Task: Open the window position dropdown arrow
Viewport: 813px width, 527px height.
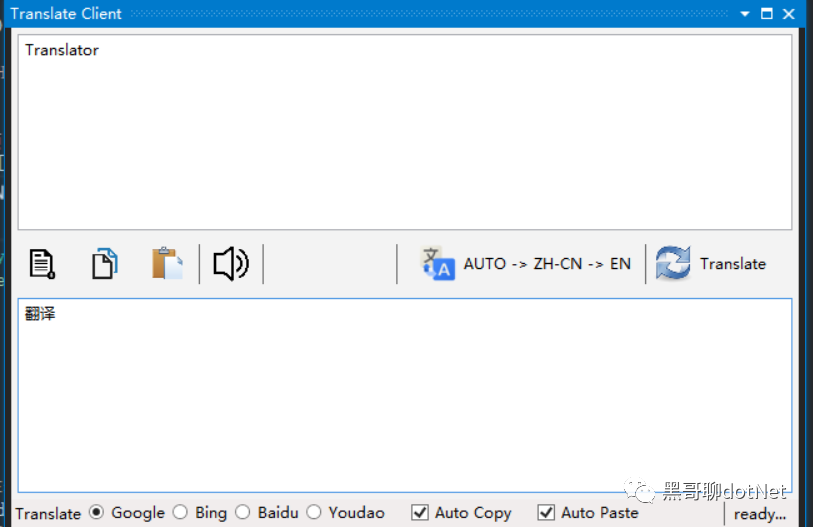Action: pos(745,14)
